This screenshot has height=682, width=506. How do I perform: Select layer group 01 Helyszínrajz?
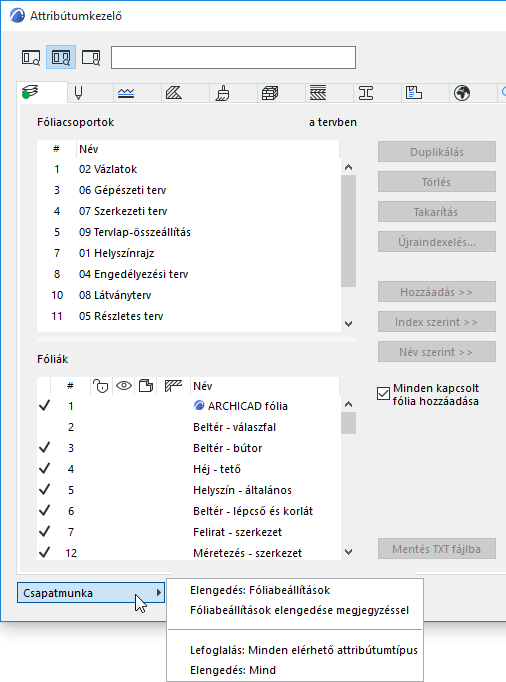tap(188, 253)
